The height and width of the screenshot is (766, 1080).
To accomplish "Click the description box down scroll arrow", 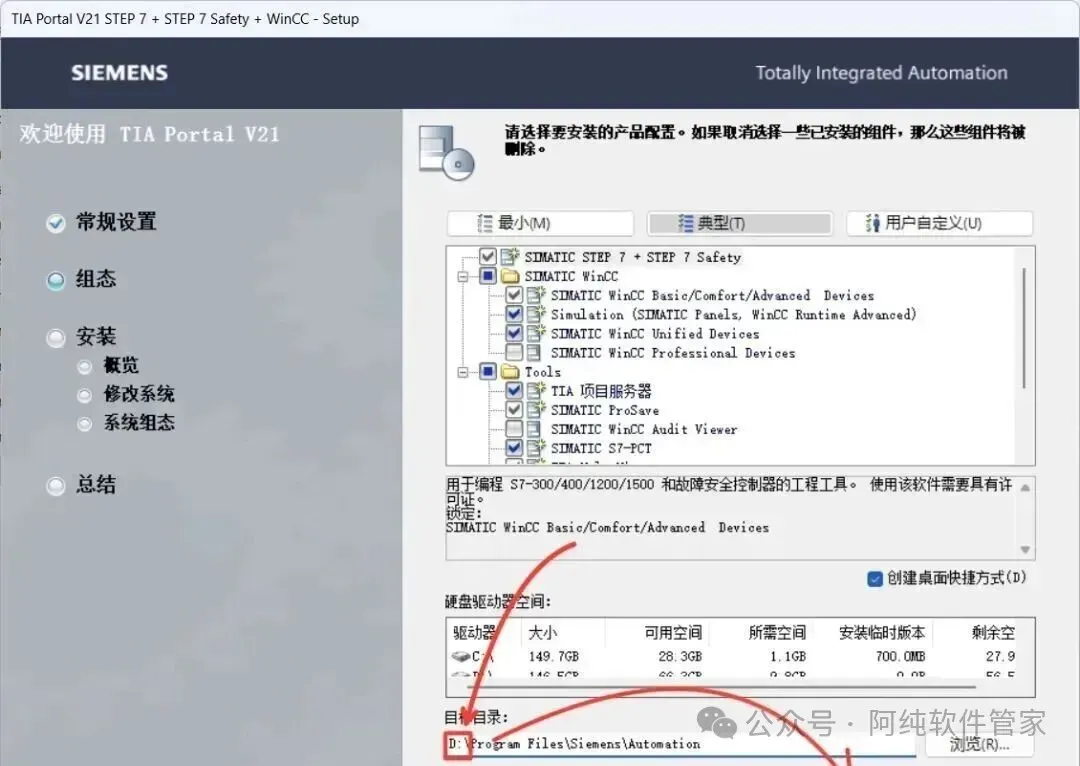I will (1026, 550).
